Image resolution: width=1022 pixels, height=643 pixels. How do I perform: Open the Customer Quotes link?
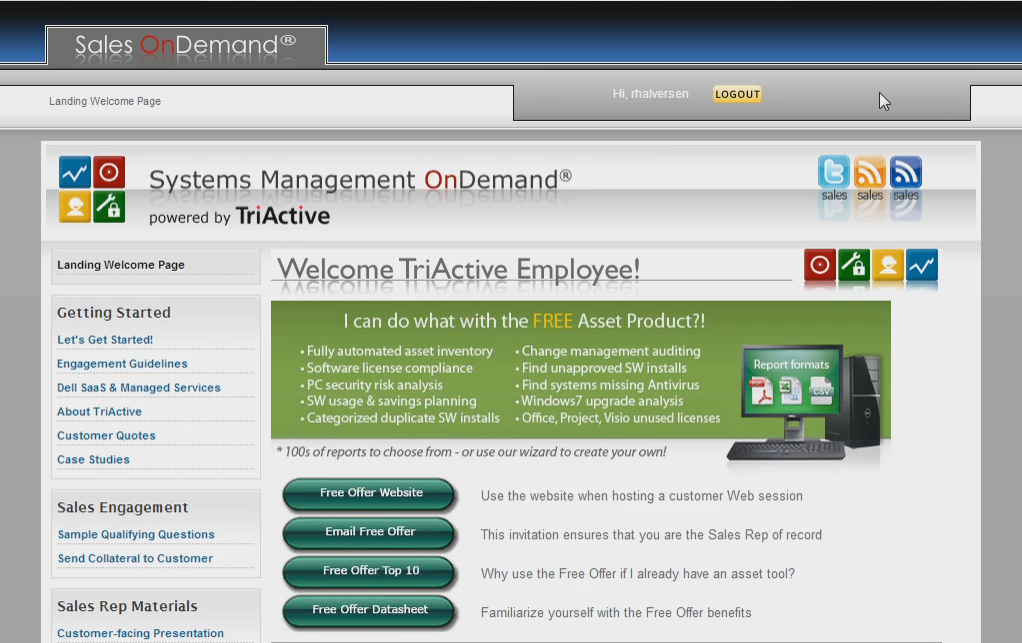(x=106, y=436)
